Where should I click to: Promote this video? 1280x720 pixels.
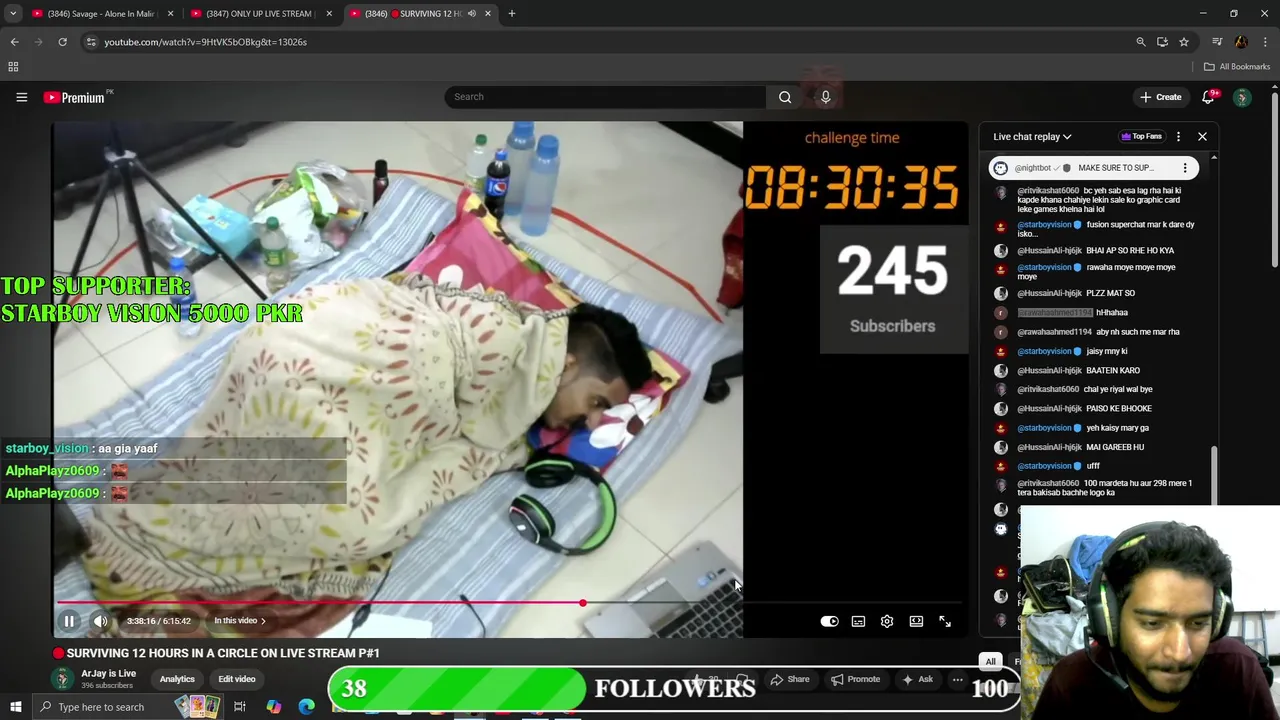click(854, 680)
